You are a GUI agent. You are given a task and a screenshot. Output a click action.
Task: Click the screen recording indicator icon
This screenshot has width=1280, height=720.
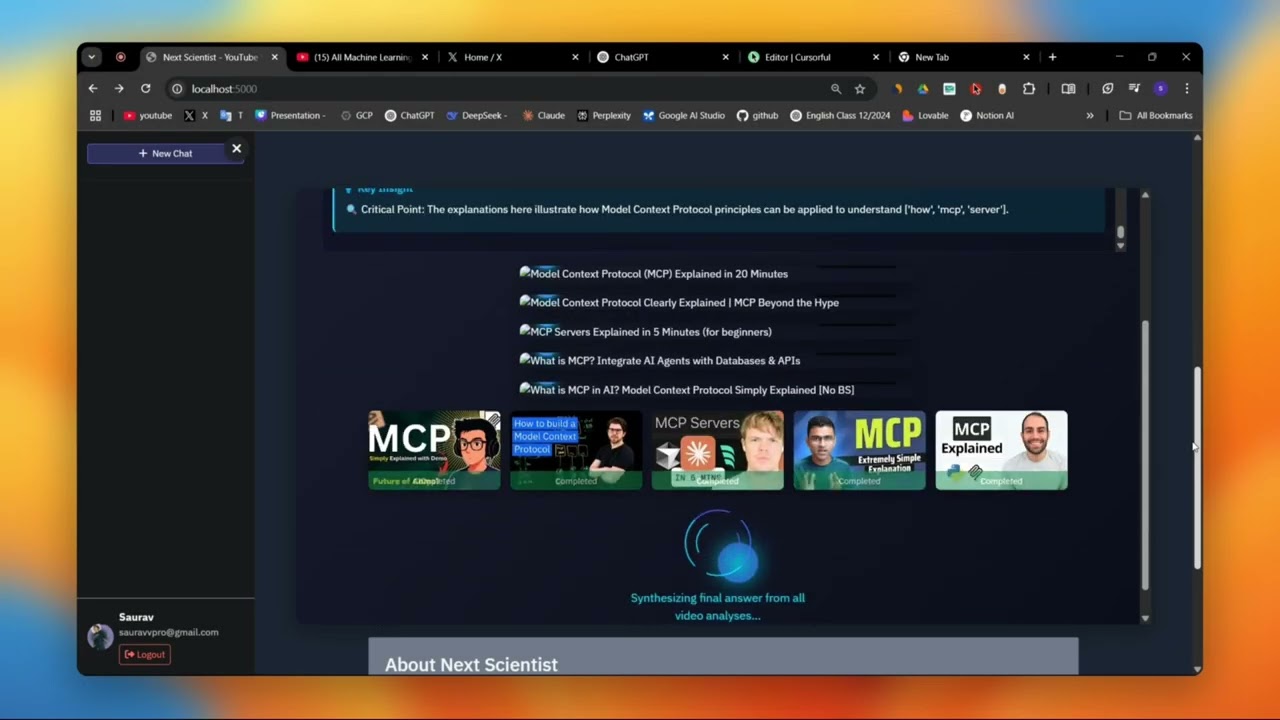[120, 57]
